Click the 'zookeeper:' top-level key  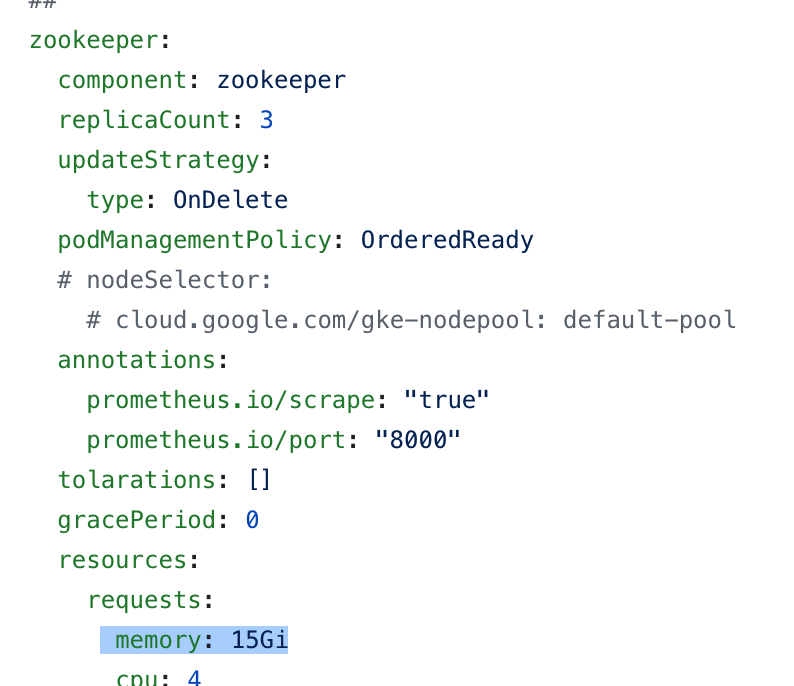click(x=100, y=41)
